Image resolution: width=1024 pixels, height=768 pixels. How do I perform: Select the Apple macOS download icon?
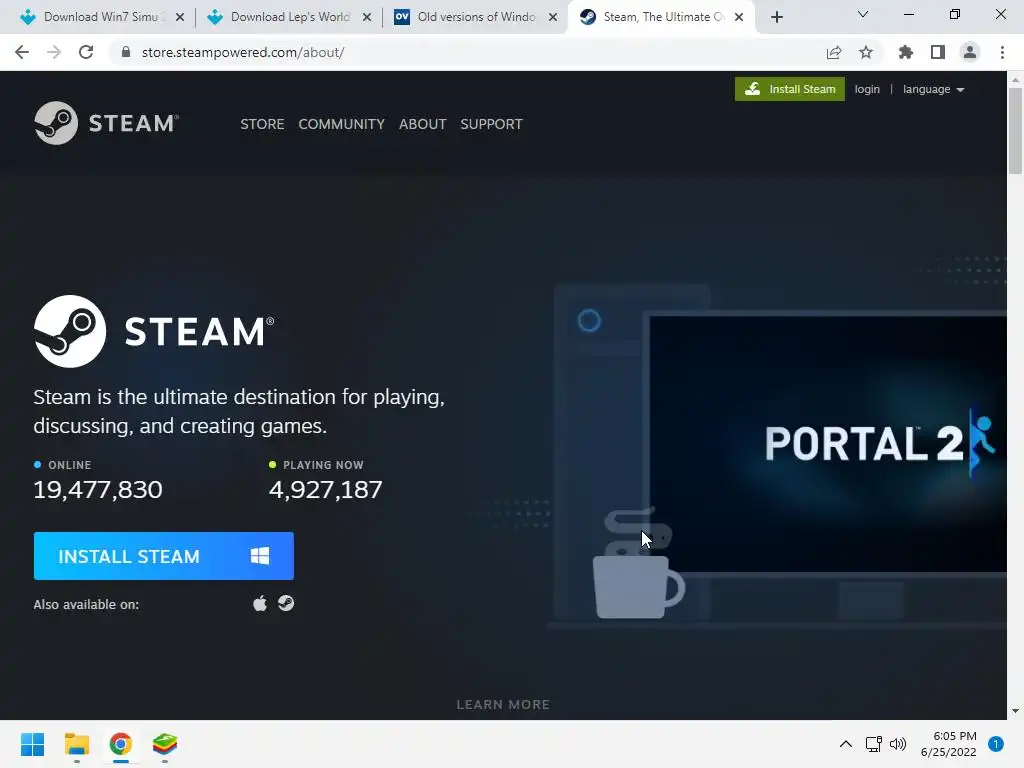[x=260, y=603]
